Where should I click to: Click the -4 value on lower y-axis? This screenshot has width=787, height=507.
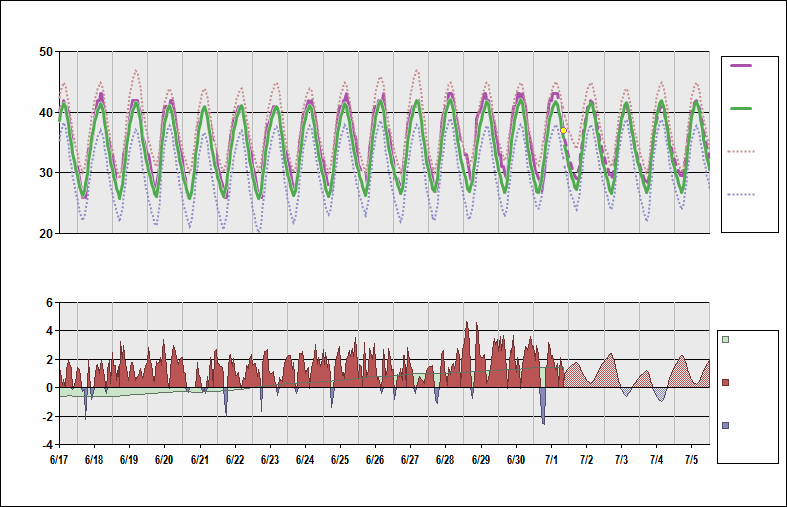click(x=48, y=445)
